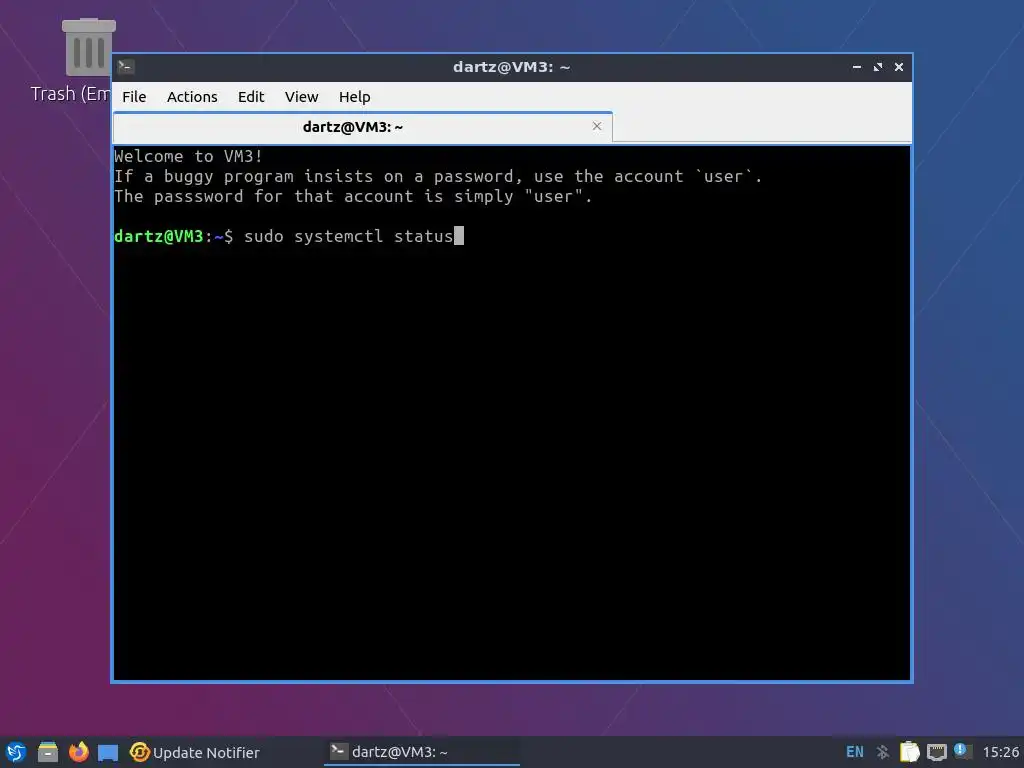Open the application launcher menu in taskbar

click(16, 752)
